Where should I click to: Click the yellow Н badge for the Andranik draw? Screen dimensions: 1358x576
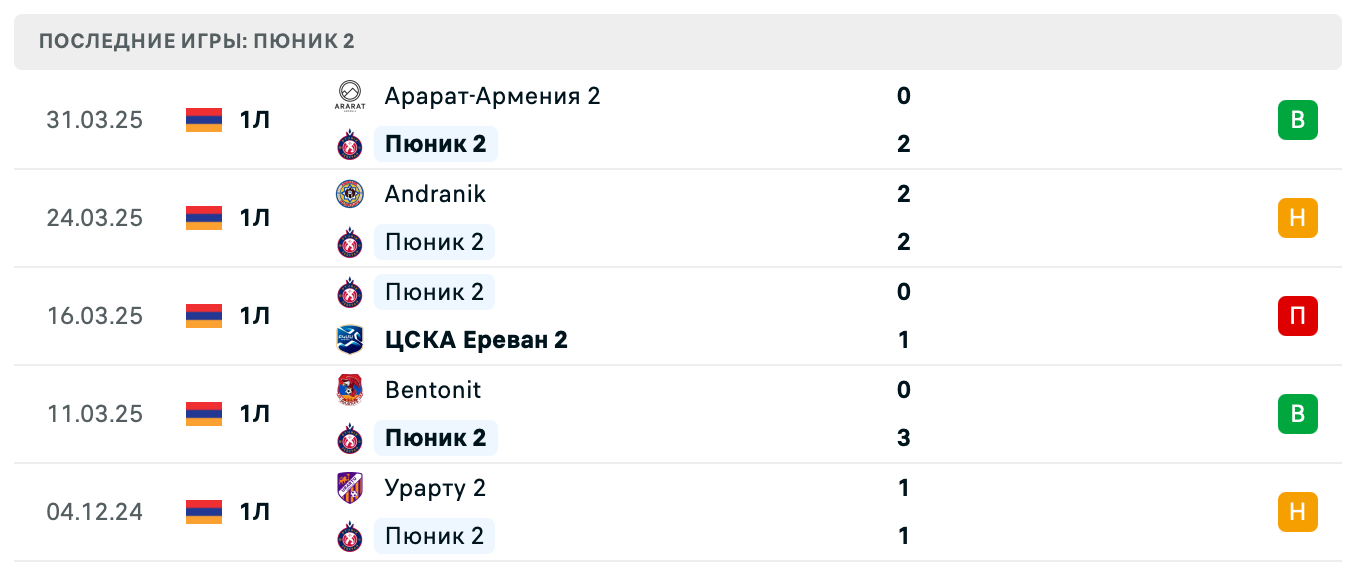1298,218
